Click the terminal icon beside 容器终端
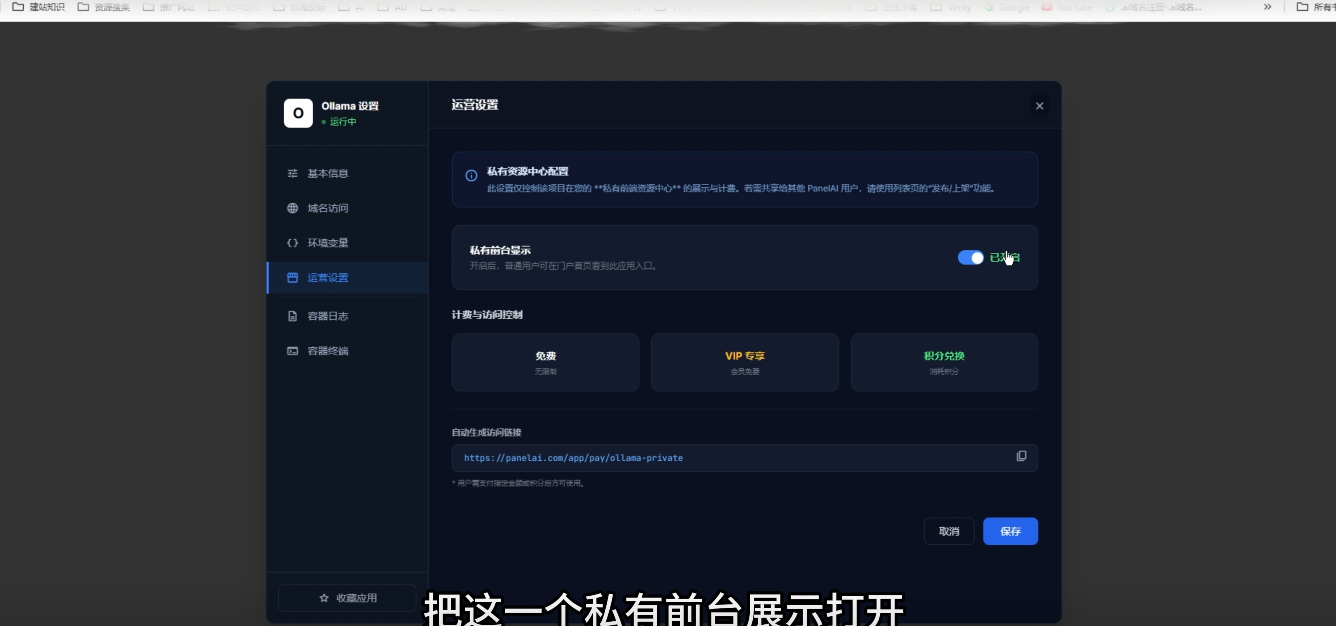Image resolution: width=1336 pixels, height=626 pixels. point(293,351)
